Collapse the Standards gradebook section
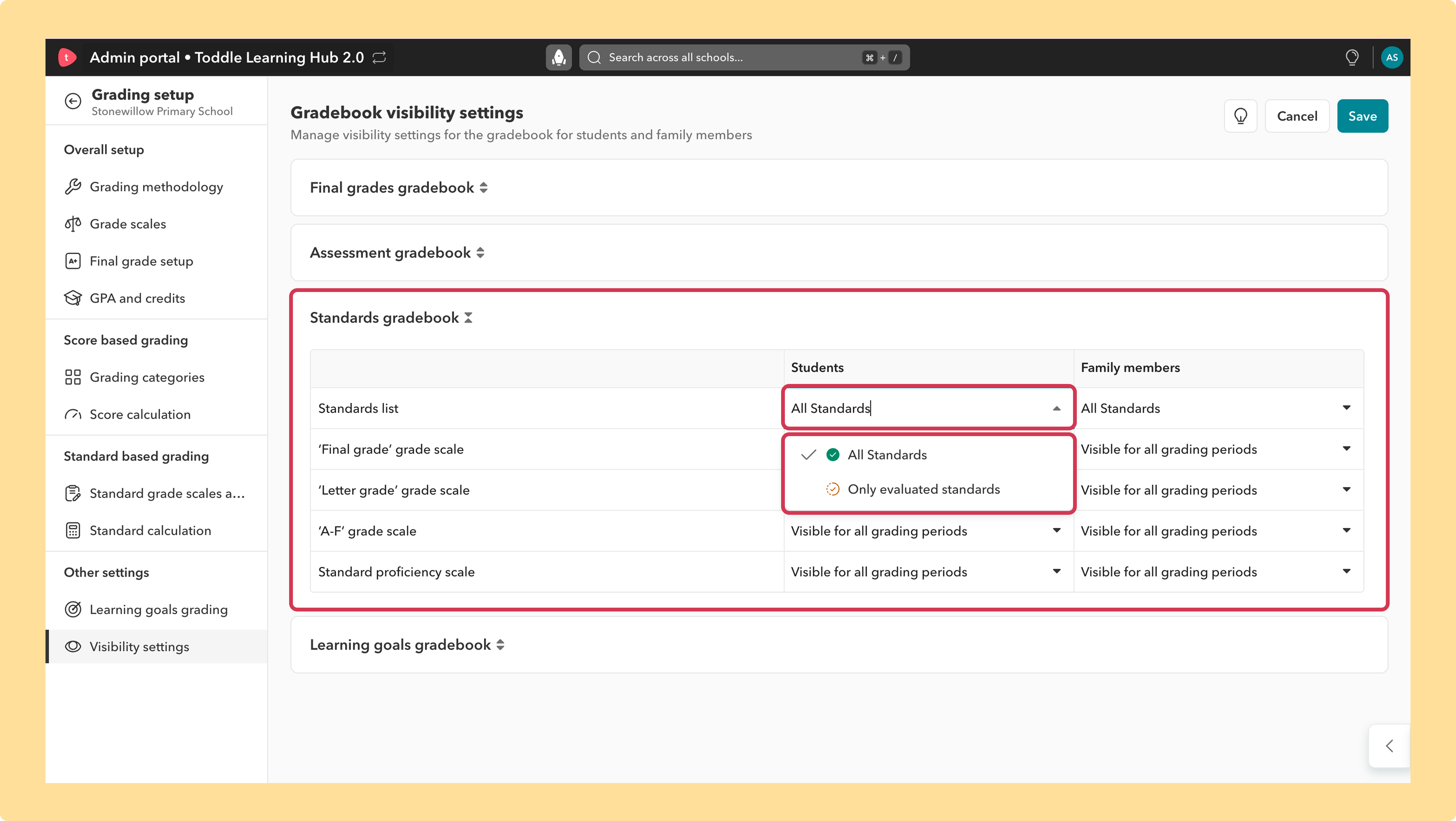 (x=468, y=318)
